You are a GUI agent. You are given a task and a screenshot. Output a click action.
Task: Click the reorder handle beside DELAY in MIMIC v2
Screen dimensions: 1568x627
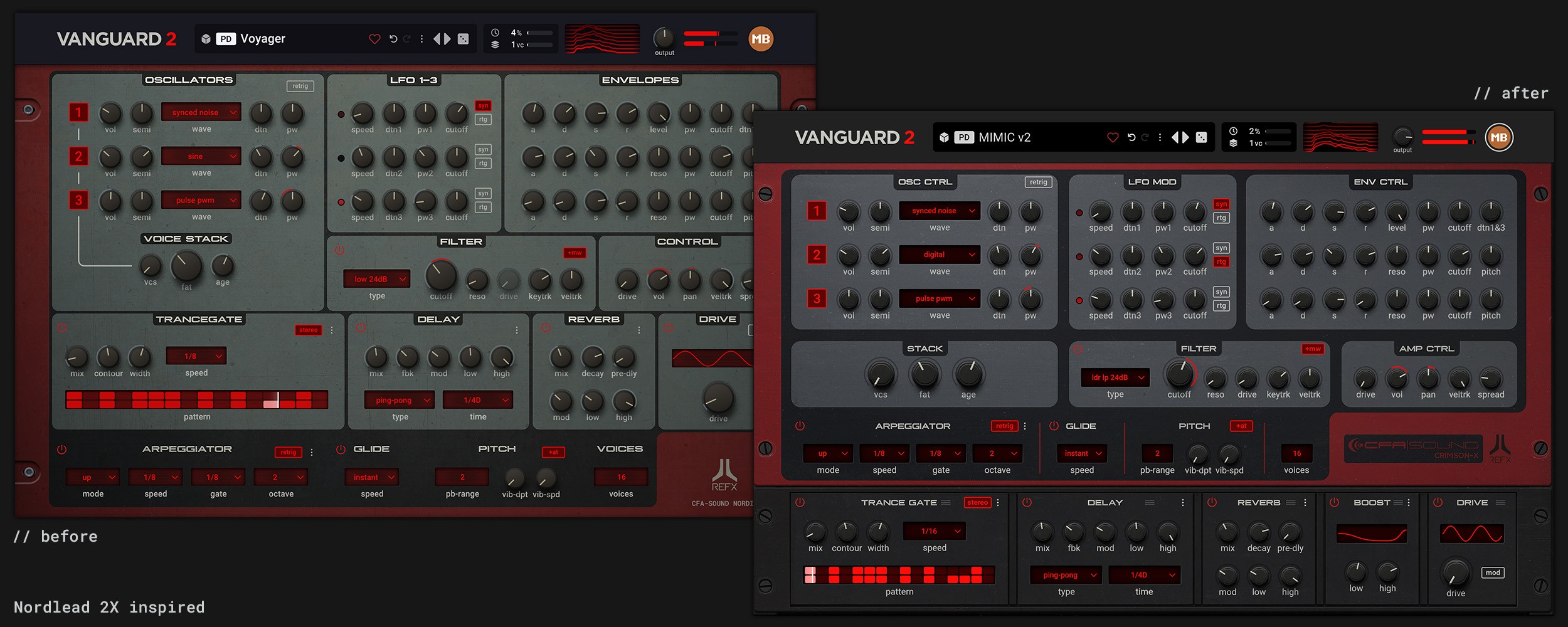click(1150, 503)
